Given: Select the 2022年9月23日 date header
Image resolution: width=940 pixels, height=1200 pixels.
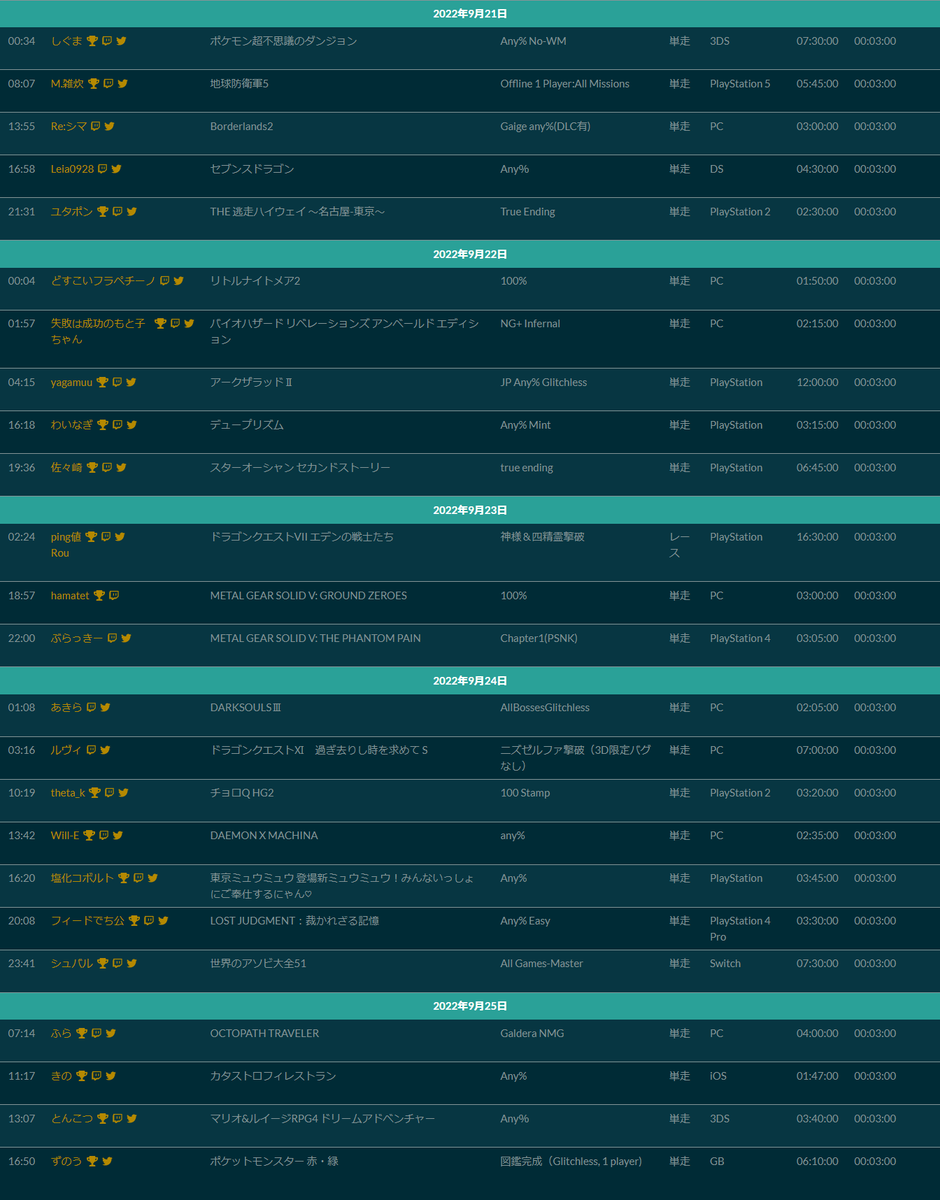Looking at the screenshot, I should [470, 510].
